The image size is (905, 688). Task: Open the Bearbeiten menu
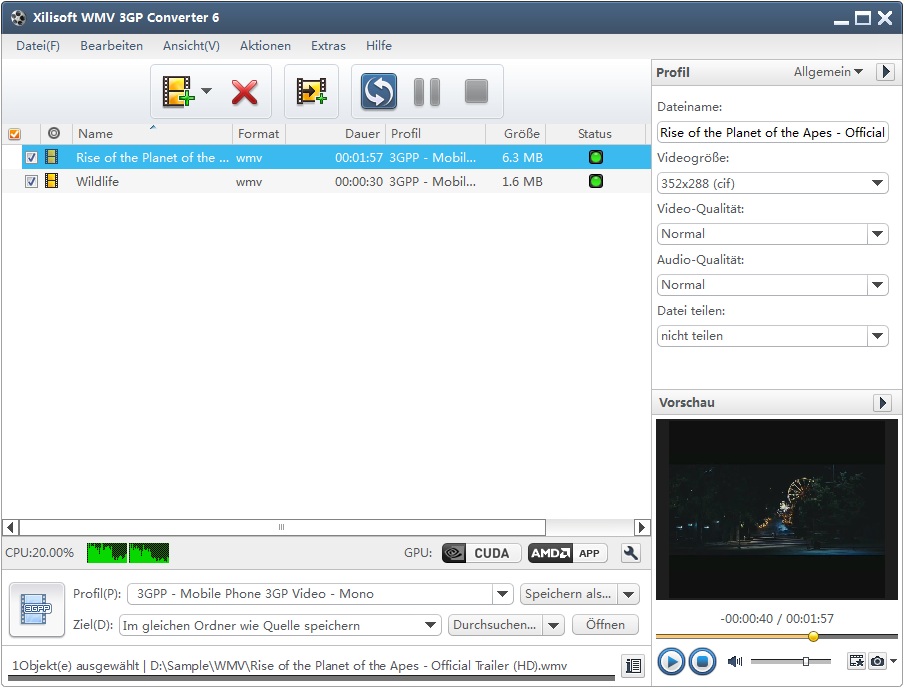pyautogui.click(x=111, y=46)
